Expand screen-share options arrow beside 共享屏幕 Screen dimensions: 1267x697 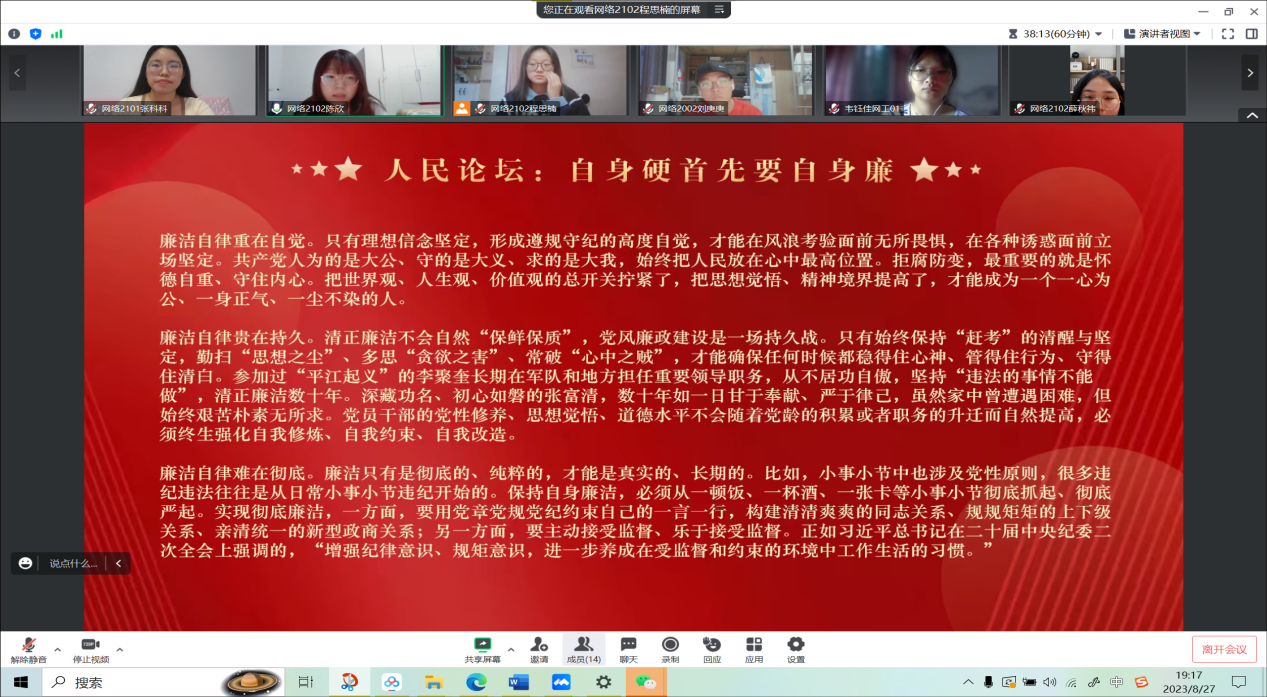511,649
